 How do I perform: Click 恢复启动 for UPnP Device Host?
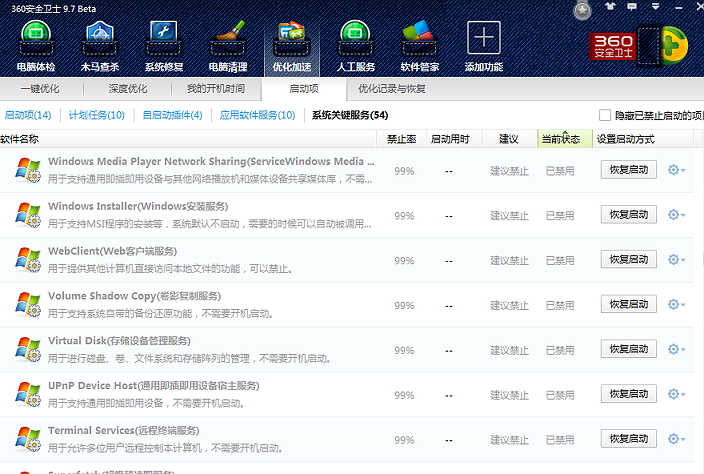point(629,394)
